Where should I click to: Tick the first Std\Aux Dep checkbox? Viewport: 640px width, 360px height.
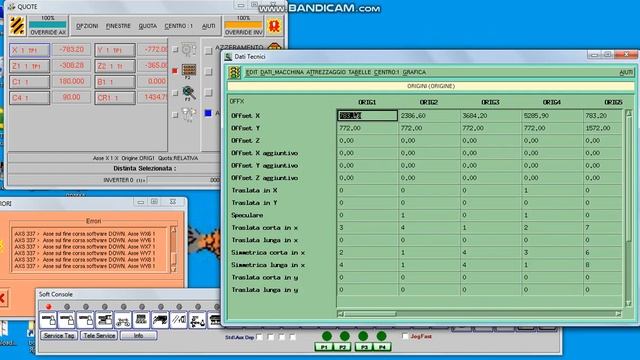pos(260,337)
